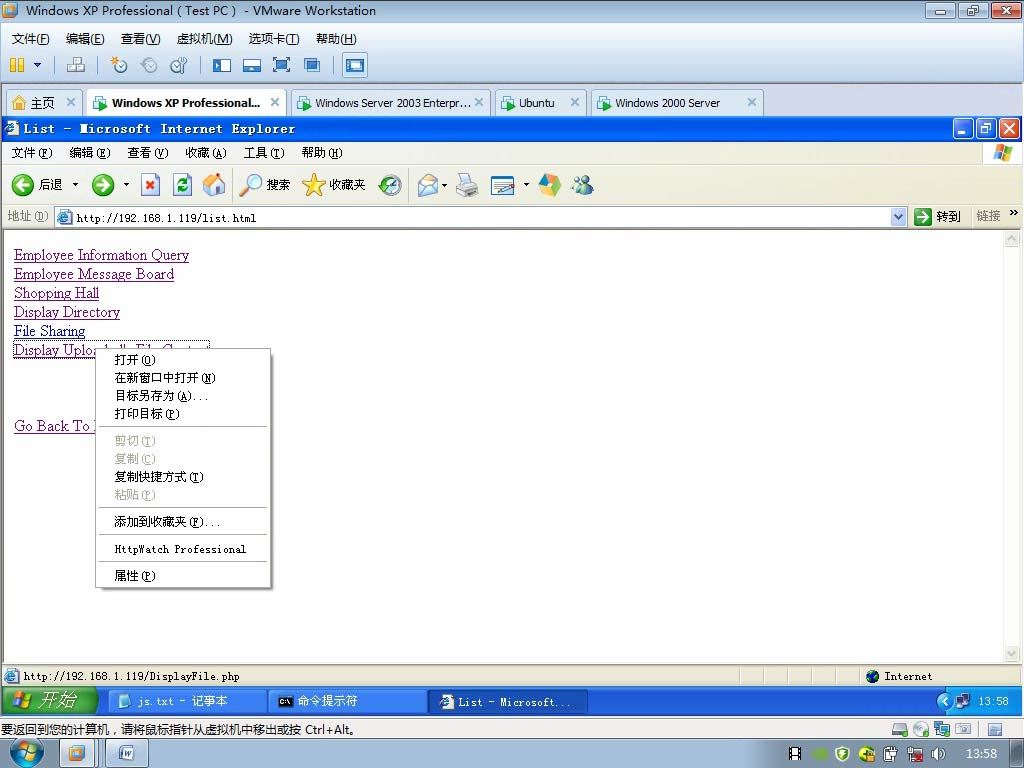
Task: Click the VMware console view icon
Action: pyautogui.click(x=355, y=65)
